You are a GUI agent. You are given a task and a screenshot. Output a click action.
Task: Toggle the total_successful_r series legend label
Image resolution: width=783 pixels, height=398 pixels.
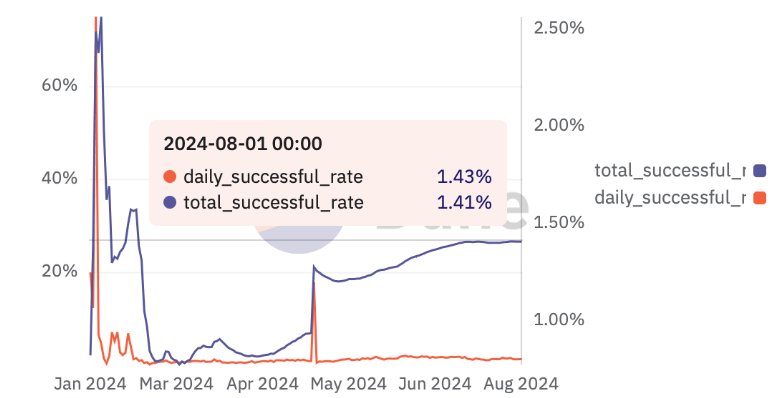click(x=670, y=171)
